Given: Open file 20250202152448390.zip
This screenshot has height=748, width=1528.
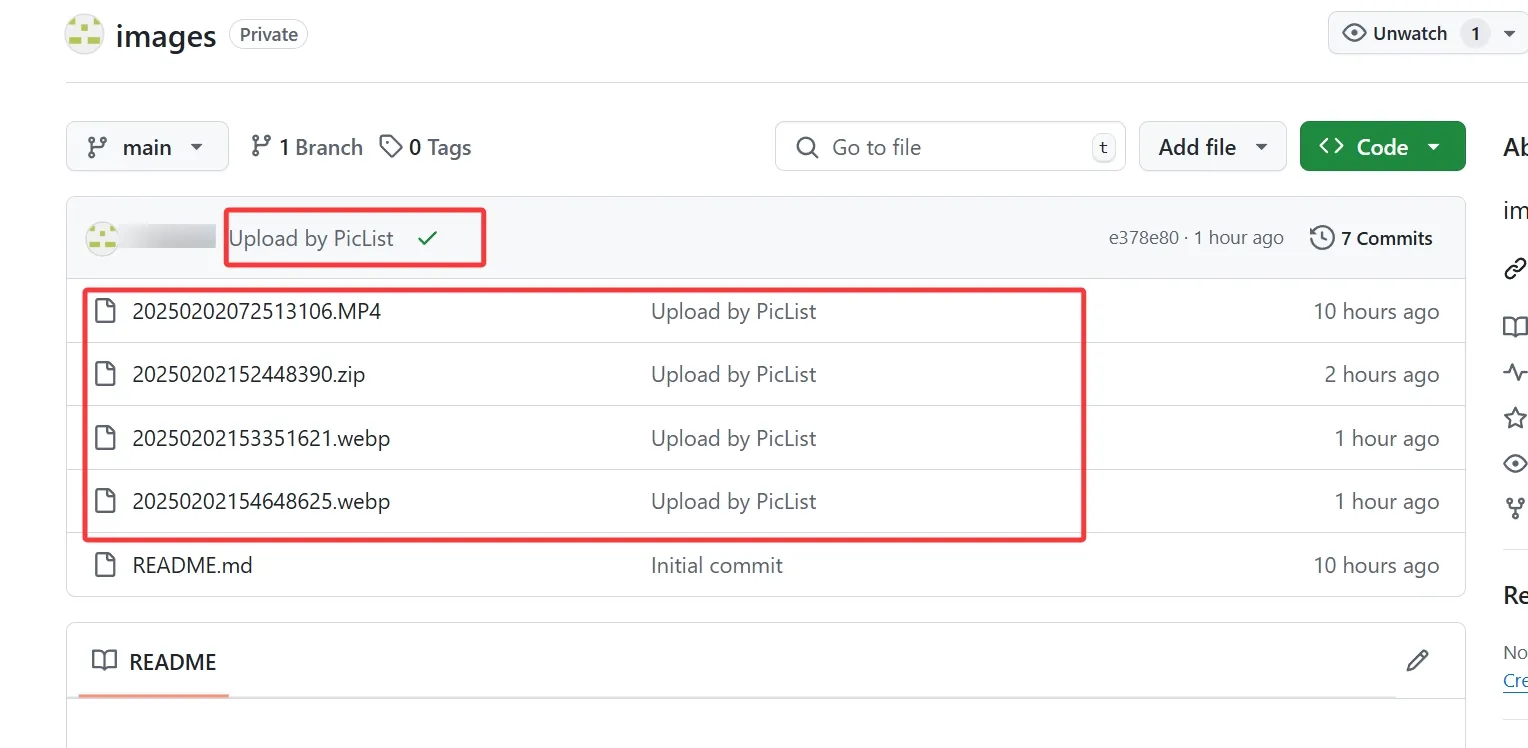Looking at the screenshot, I should pos(248,375).
